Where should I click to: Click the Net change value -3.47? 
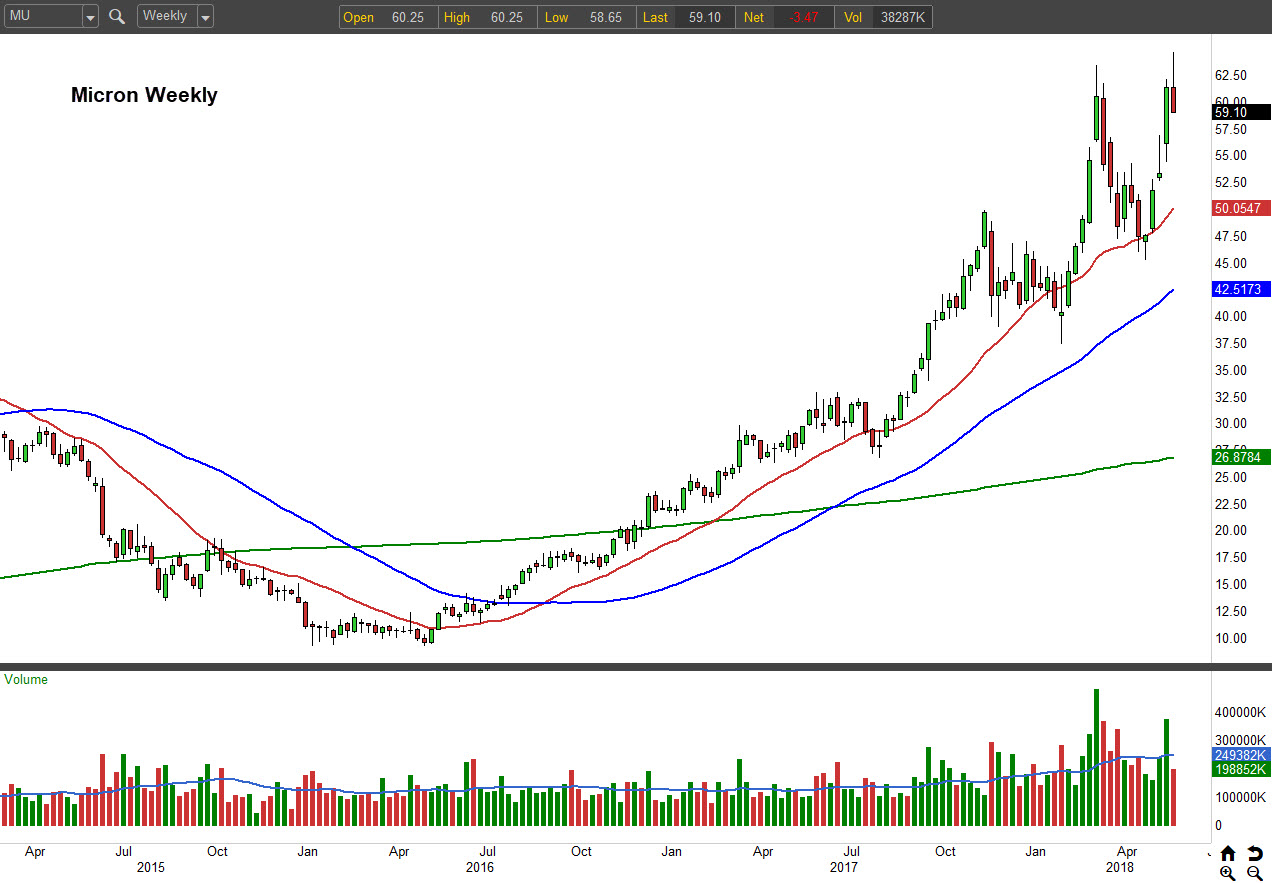[x=804, y=17]
